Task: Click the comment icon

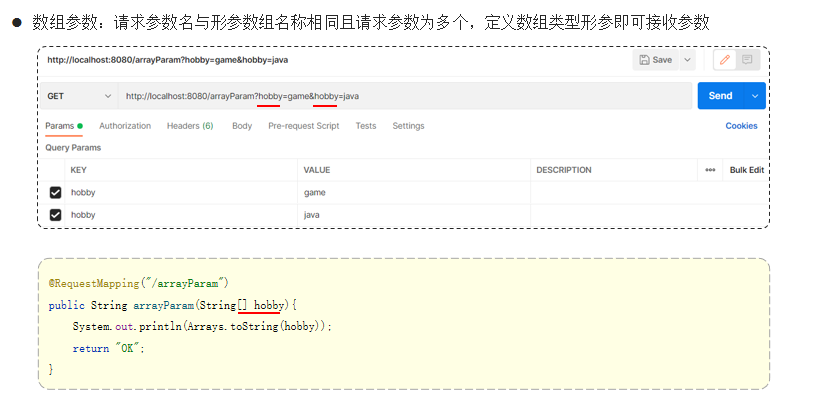Action: pos(747,60)
